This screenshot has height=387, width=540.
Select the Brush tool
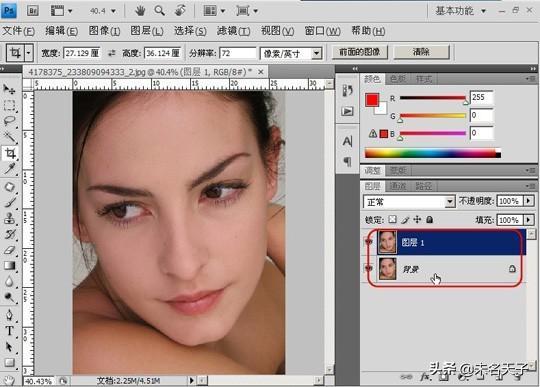(9, 203)
